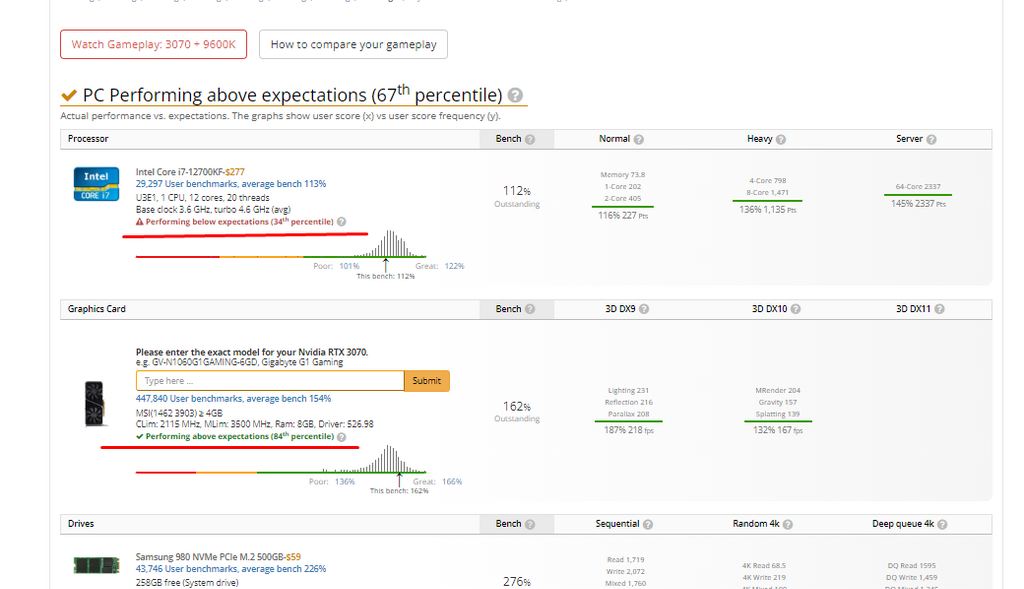This screenshot has height=589, width=1024.
Task: Click help icon next to 3D DX9
Action: click(644, 309)
